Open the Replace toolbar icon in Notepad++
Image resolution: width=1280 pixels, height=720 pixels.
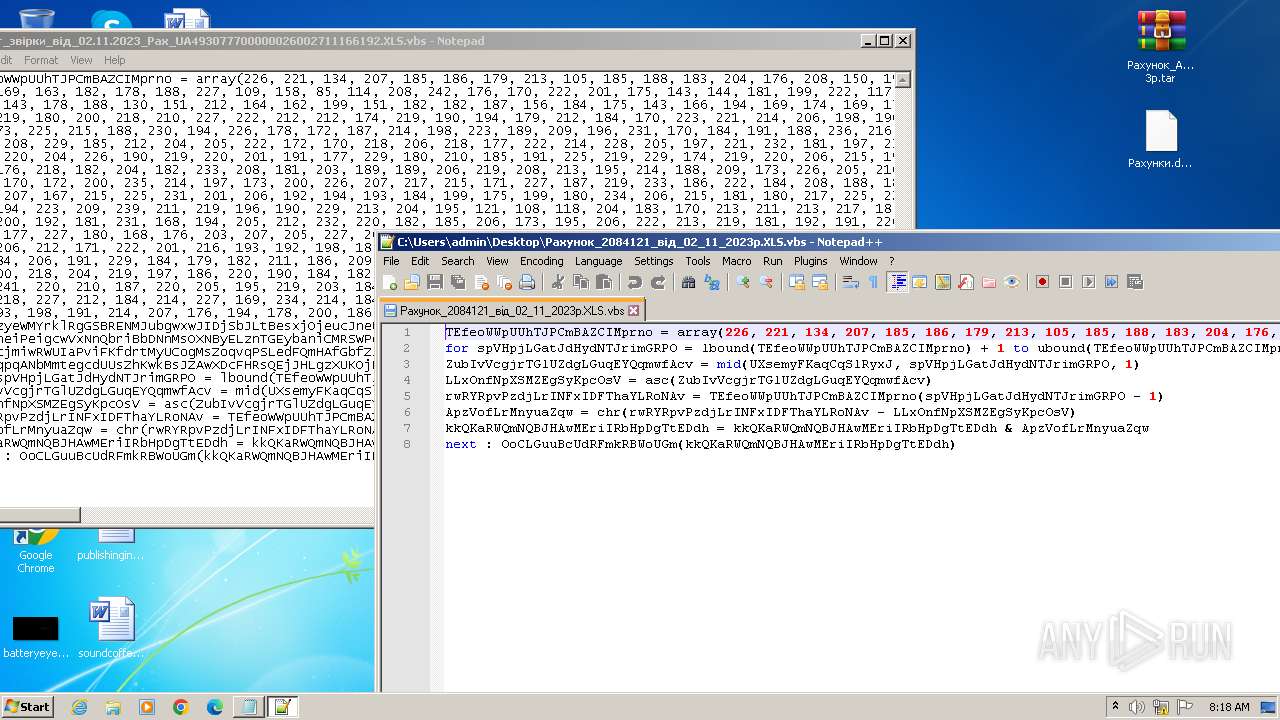pyautogui.click(x=711, y=282)
